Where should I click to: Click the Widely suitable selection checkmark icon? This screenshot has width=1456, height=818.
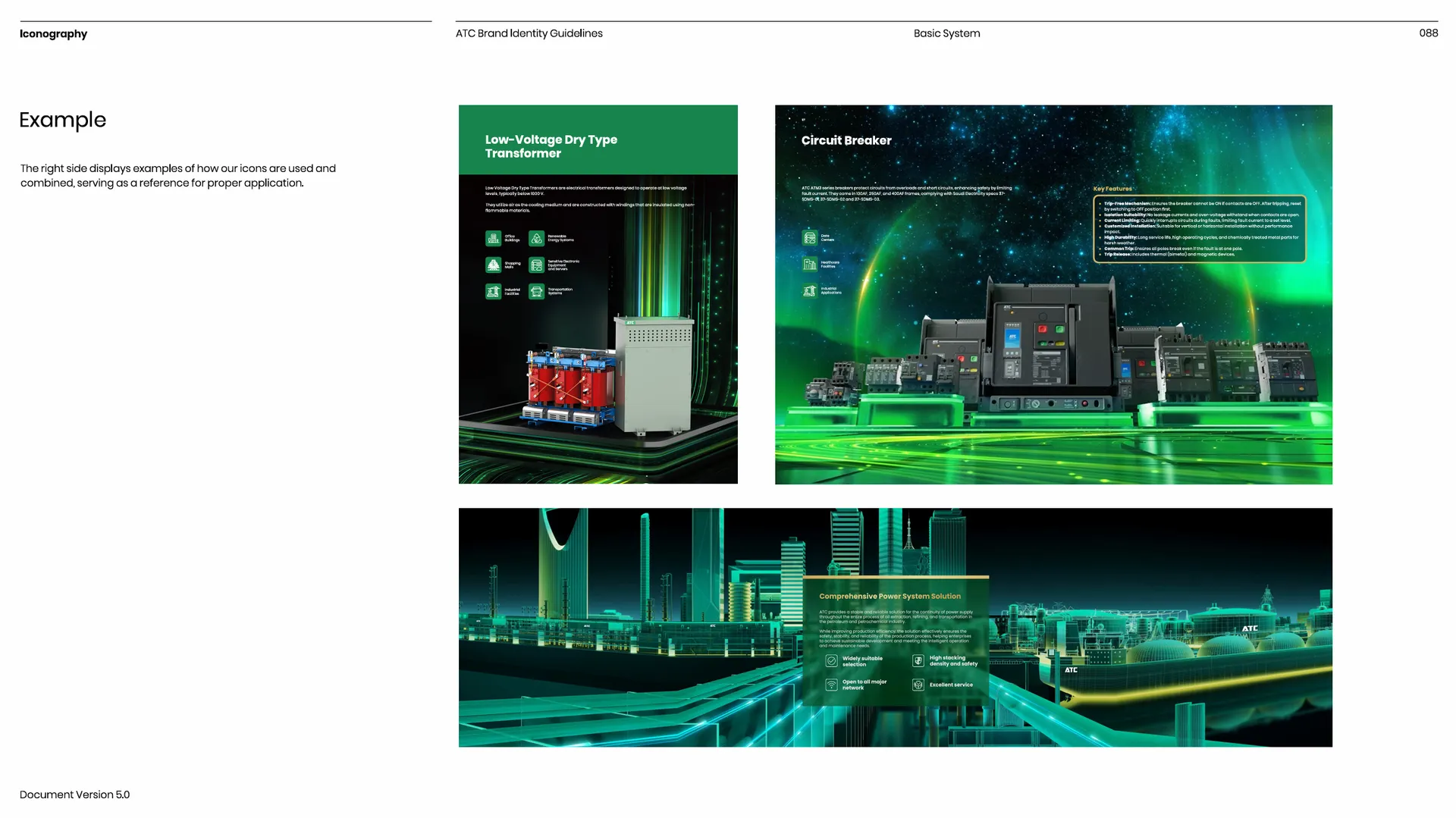pyautogui.click(x=831, y=661)
